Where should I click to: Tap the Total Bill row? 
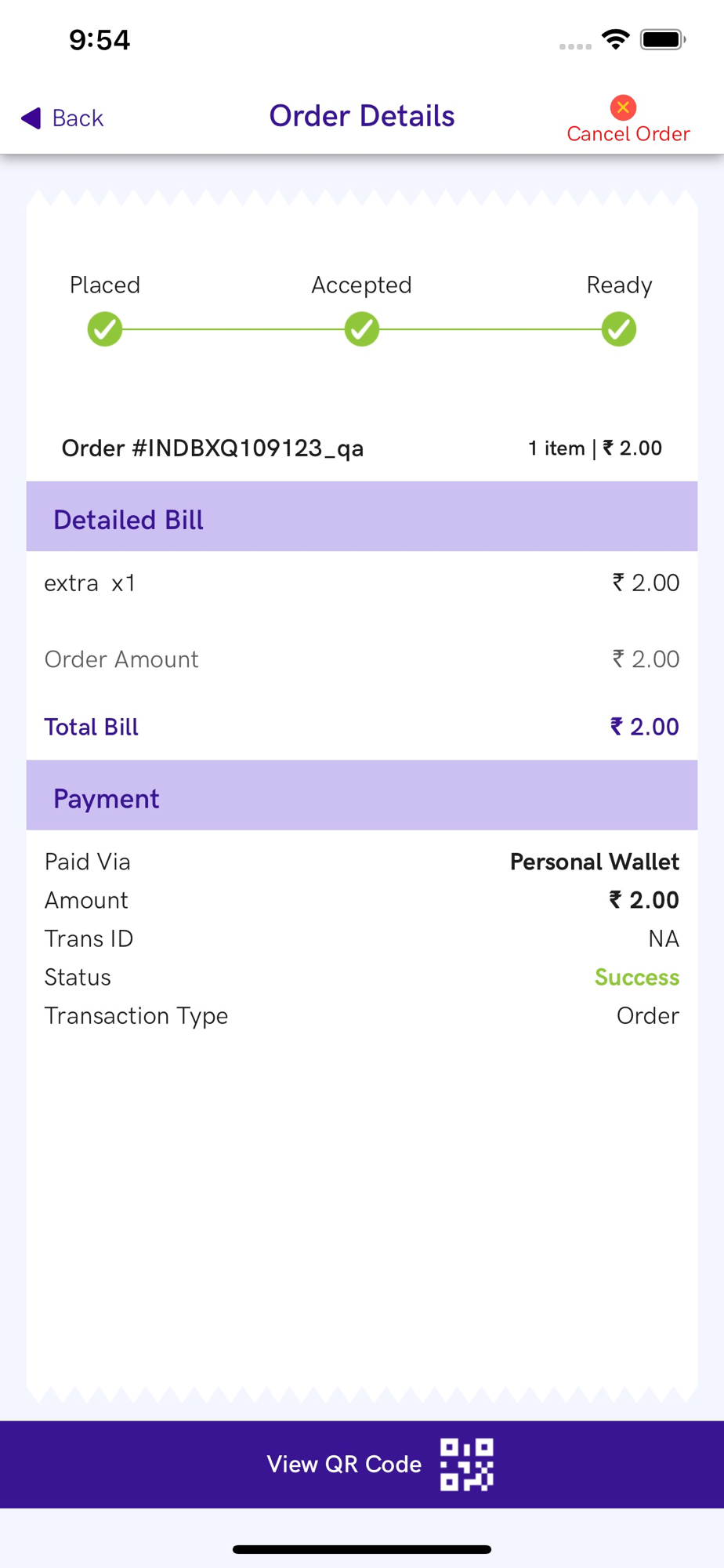point(362,727)
